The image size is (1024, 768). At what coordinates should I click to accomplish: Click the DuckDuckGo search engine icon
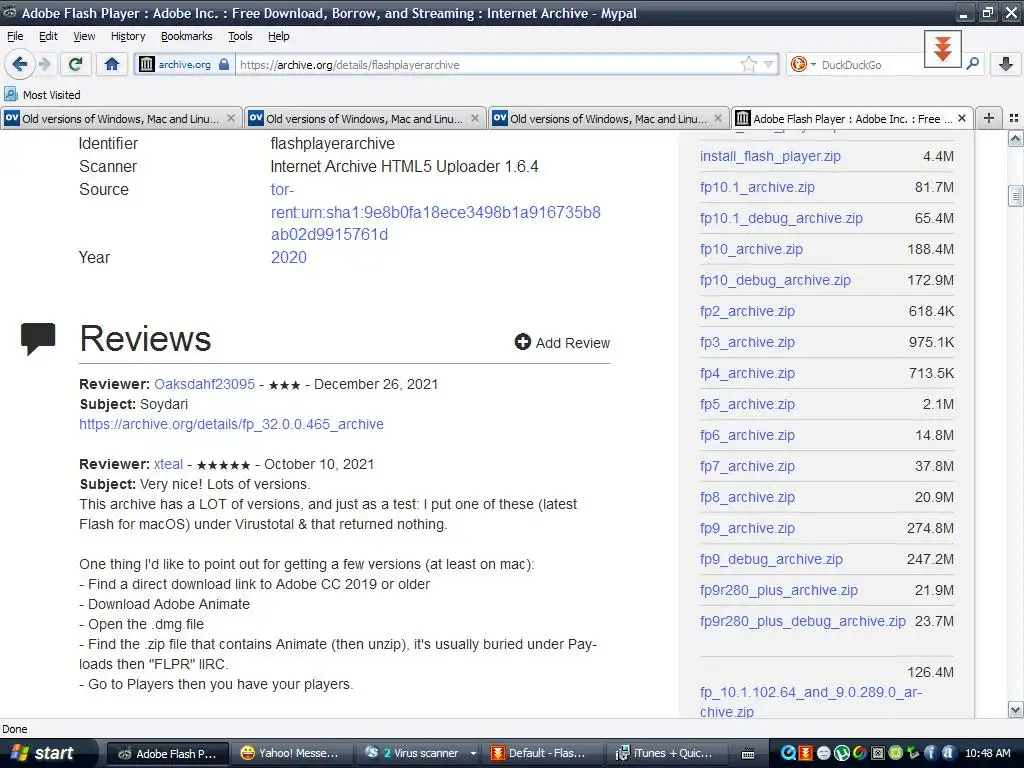tap(798, 64)
